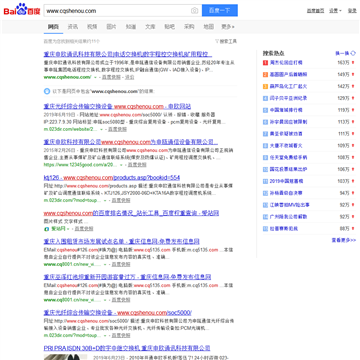Click the red rank 1 badge in hot searches
Viewport: 360px width, 360px height.
point(265,63)
